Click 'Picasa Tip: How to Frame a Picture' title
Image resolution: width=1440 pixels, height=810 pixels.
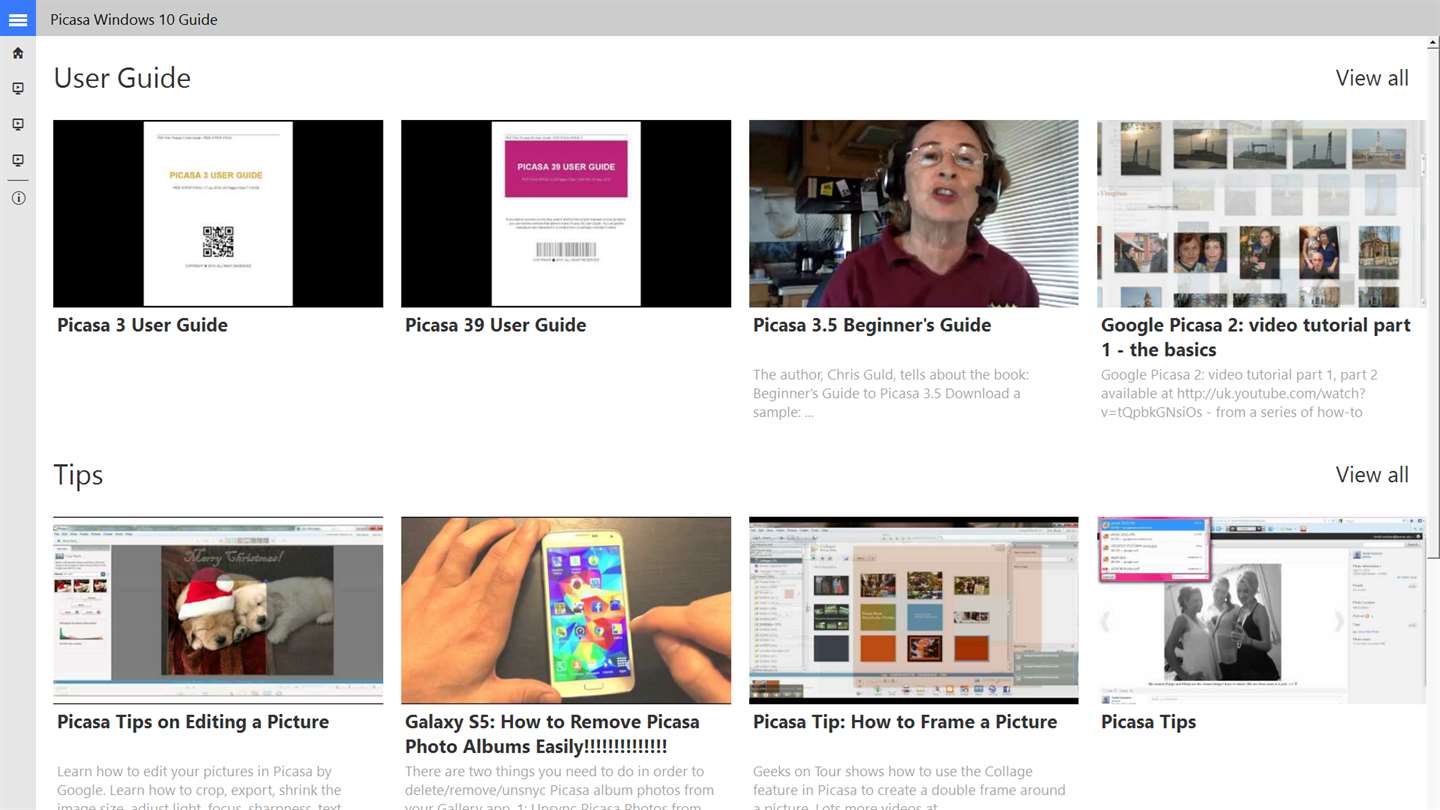tap(905, 722)
